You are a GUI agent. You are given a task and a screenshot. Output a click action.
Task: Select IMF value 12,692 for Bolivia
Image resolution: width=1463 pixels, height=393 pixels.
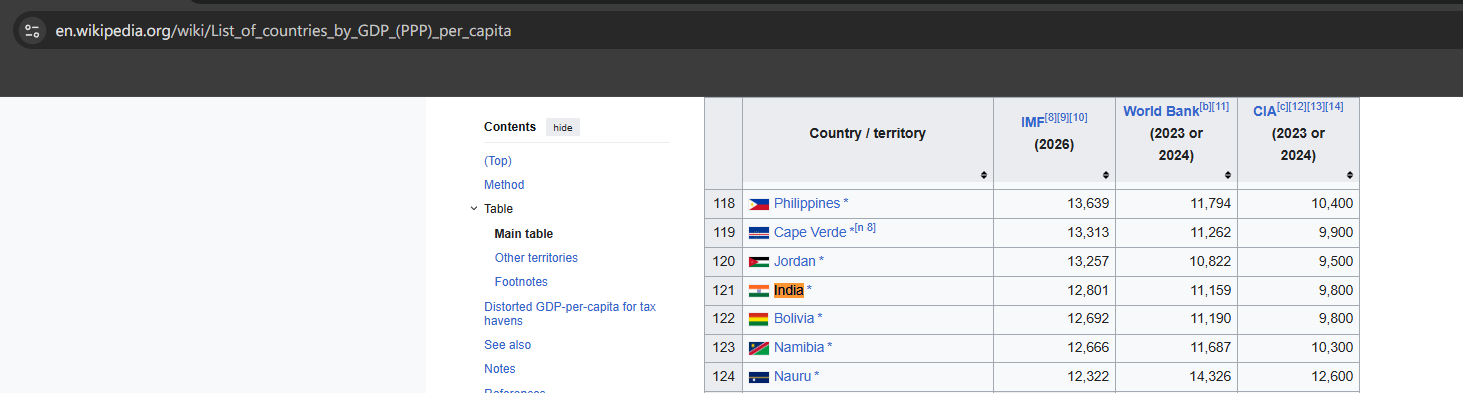pyautogui.click(x=1088, y=319)
